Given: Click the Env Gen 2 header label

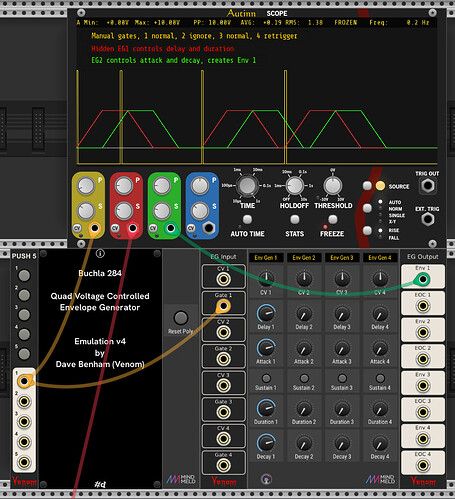Looking at the screenshot, I should tap(304, 258).
